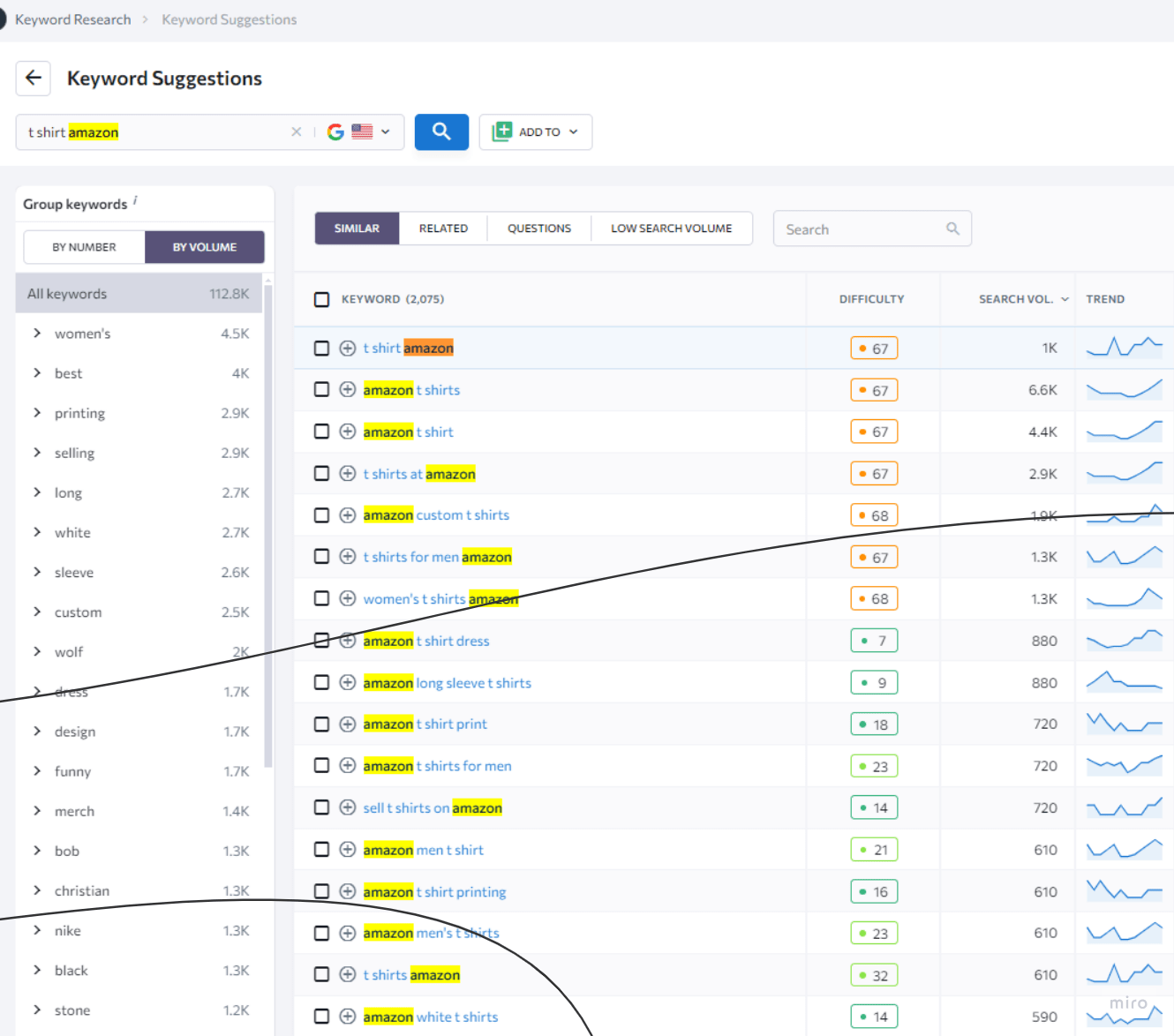The height and width of the screenshot is (1036, 1174).
Task: Open the 'amazon long sleeve t shirts' link
Action: [448, 682]
